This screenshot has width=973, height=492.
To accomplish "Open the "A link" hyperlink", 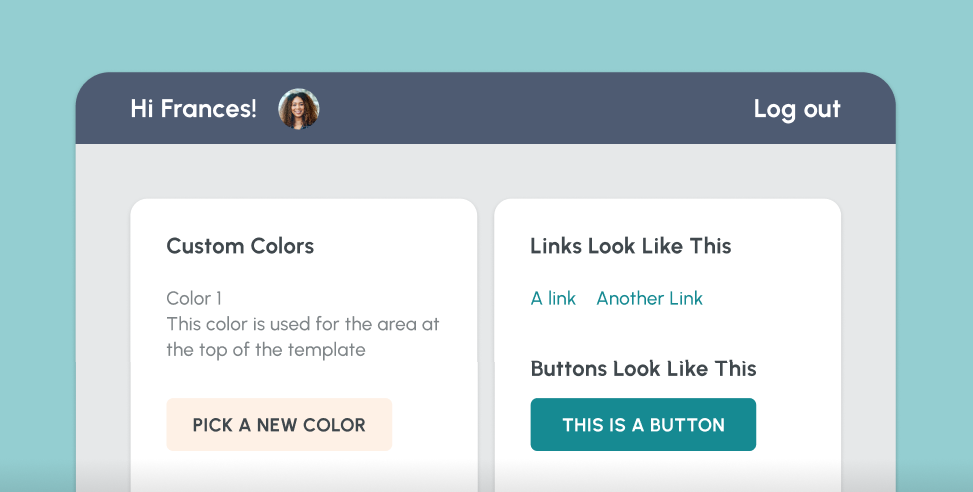I will click(553, 298).
